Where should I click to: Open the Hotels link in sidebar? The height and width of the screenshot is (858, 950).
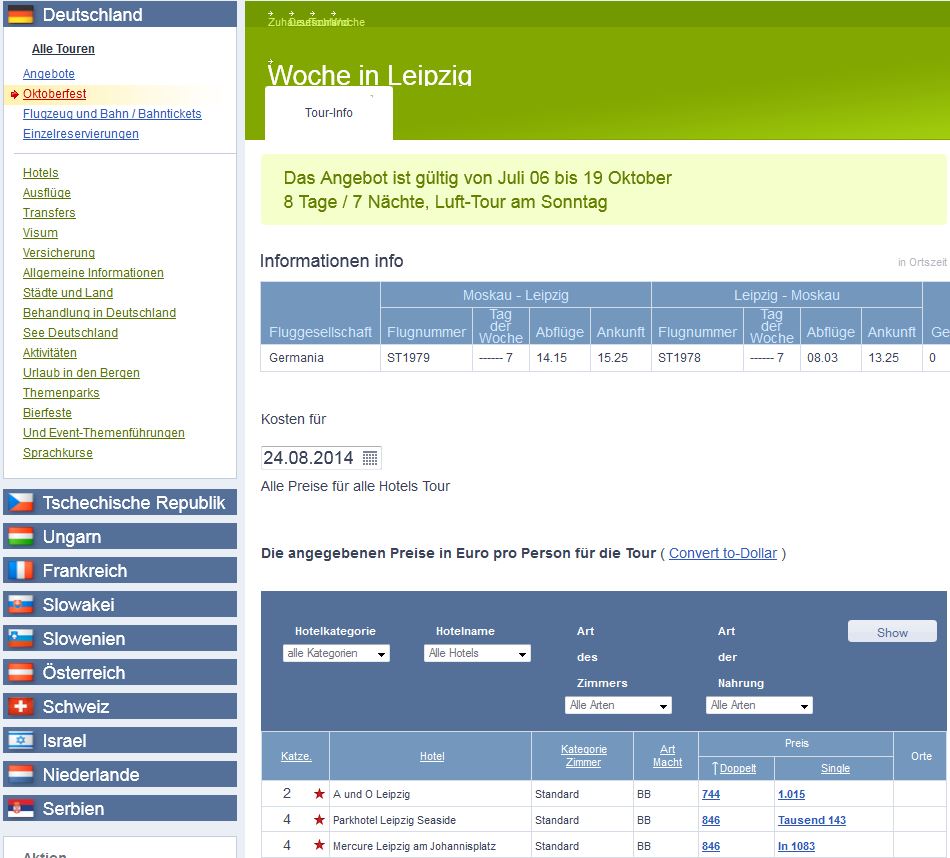41,173
